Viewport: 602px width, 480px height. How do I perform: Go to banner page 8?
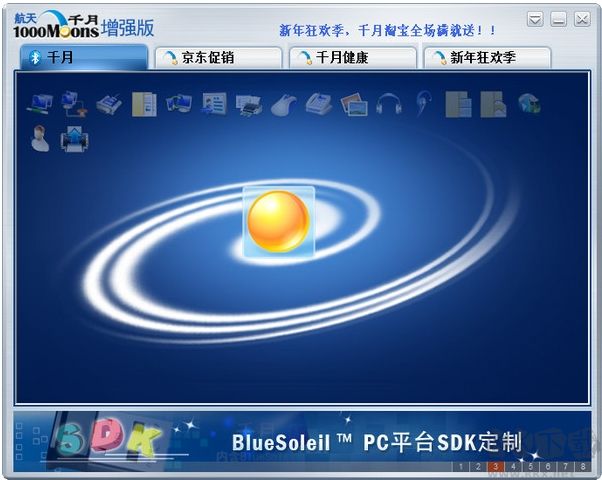pyautogui.click(x=583, y=467)
